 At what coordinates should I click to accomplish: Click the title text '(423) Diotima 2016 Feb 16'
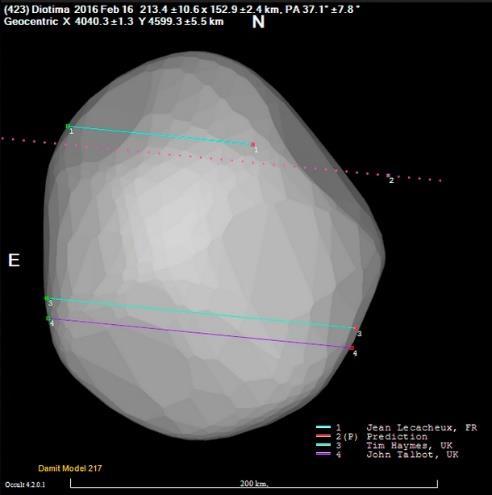point(68,9)
